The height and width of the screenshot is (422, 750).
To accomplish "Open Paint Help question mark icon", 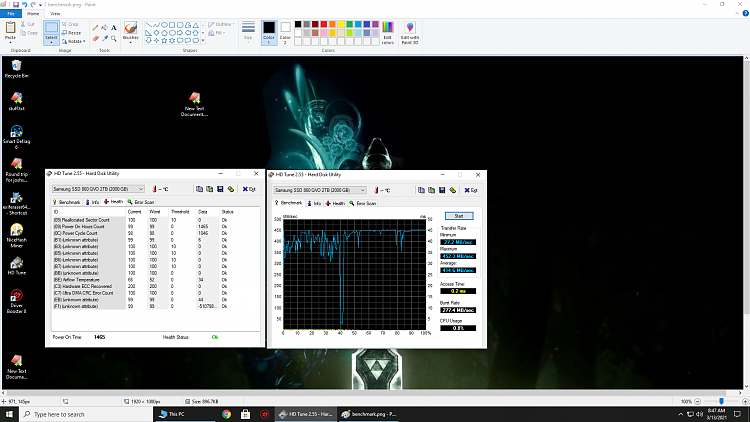I will pos(745,14).
